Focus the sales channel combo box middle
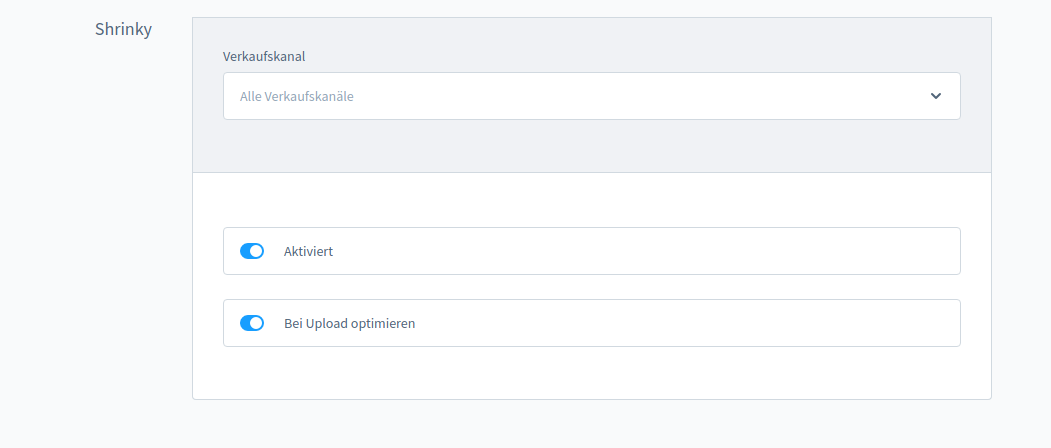The image size is (1051, 448). (x=591, y=96)
